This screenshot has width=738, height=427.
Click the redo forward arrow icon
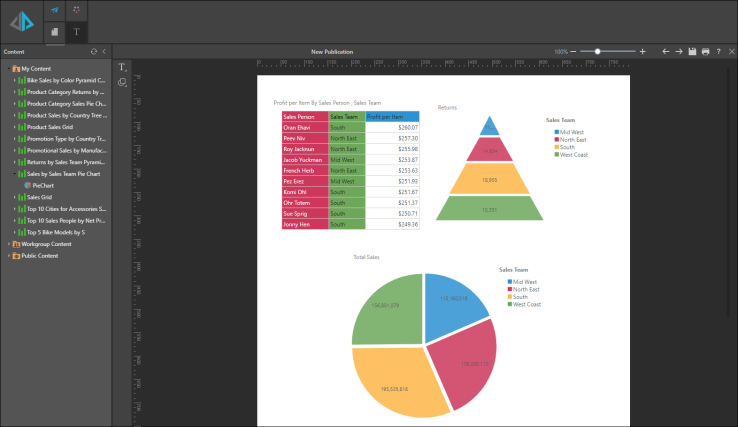679,51
